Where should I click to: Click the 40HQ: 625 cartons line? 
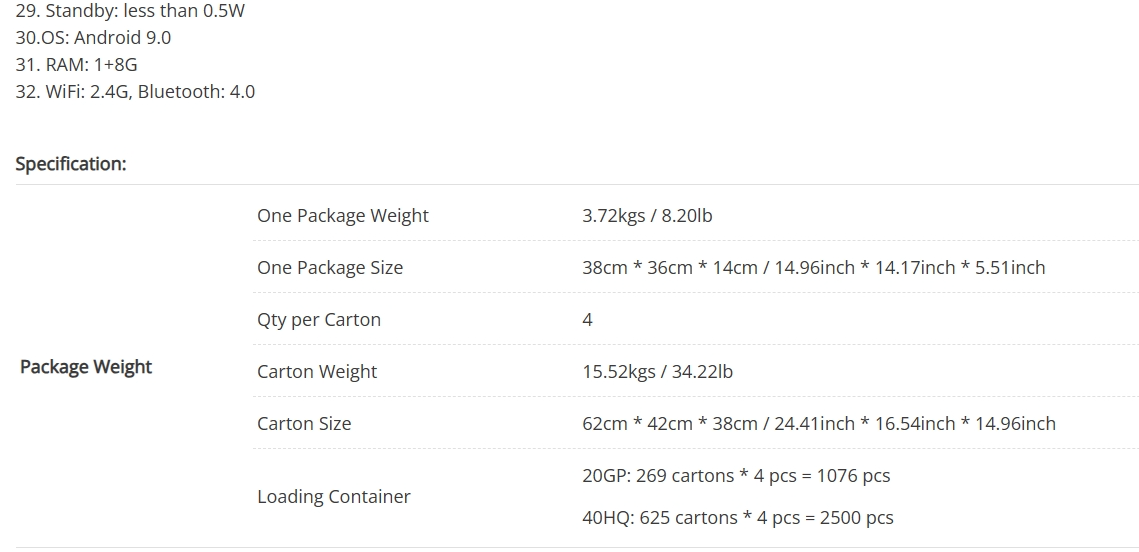point(738,518)
